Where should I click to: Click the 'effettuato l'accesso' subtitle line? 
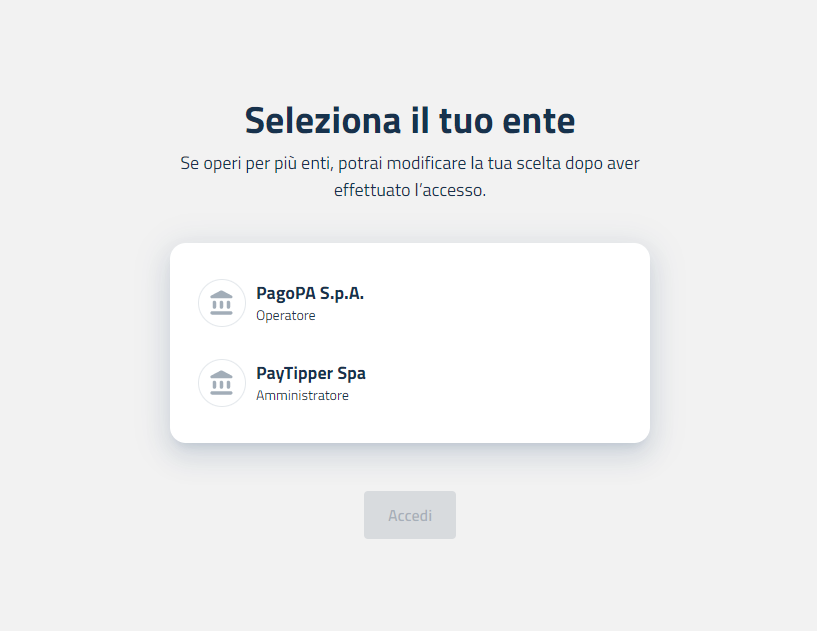[410, 190]
